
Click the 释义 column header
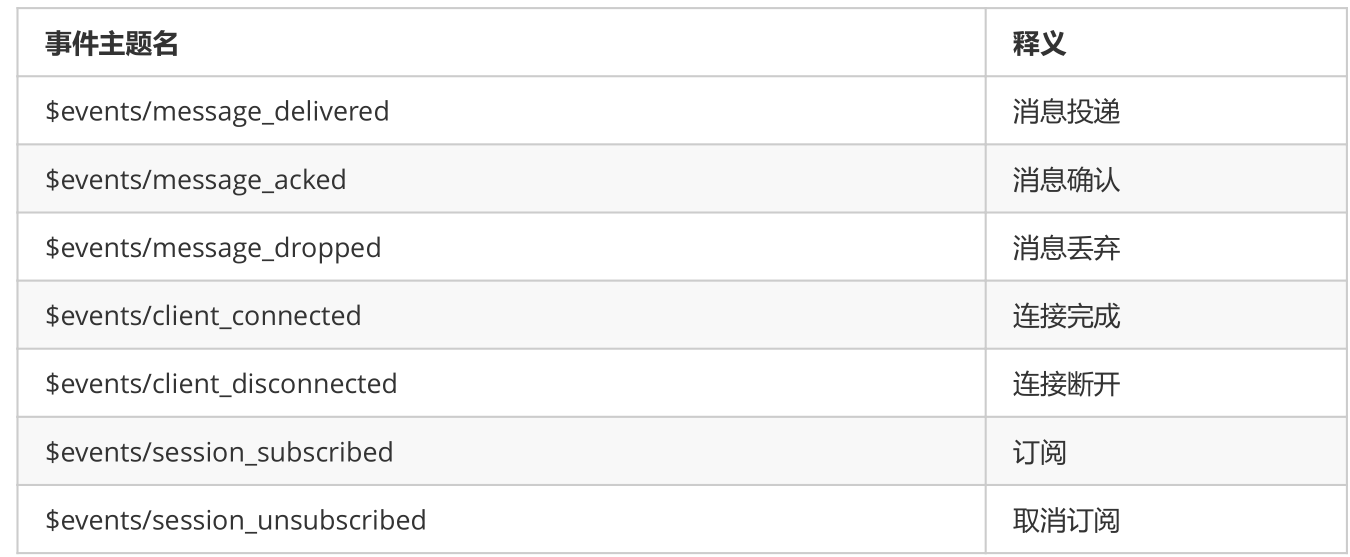(x=1039, y=44)
